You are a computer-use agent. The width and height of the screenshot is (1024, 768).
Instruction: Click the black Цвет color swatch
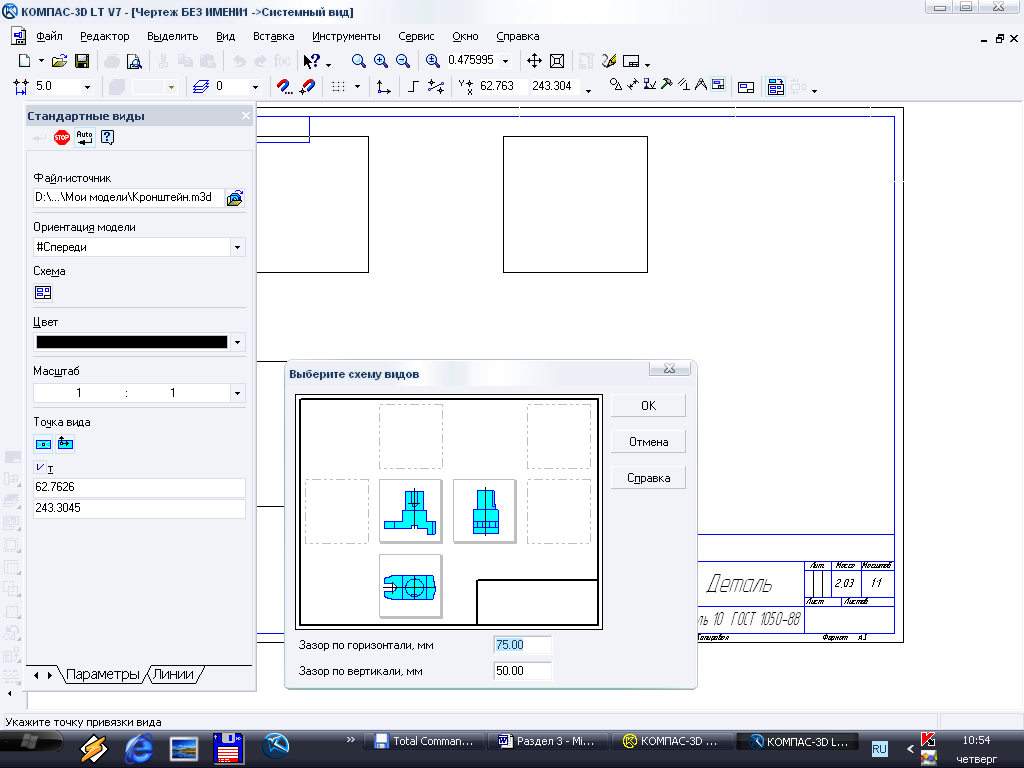pyautogui.click(x=131, y=342)
